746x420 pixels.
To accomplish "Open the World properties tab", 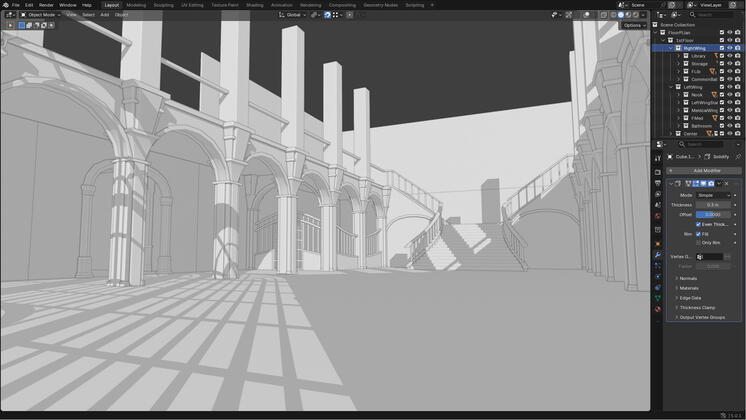I will pos(658,216).
